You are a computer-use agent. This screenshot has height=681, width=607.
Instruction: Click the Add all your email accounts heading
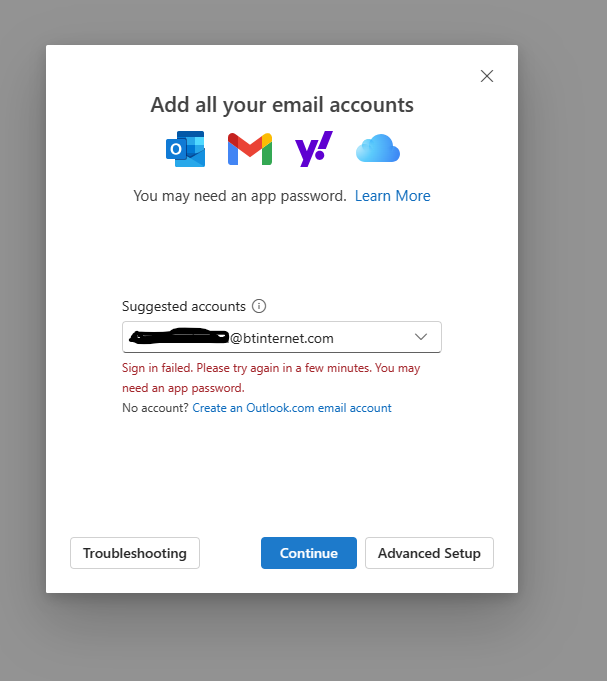click(x=282, y=105)
